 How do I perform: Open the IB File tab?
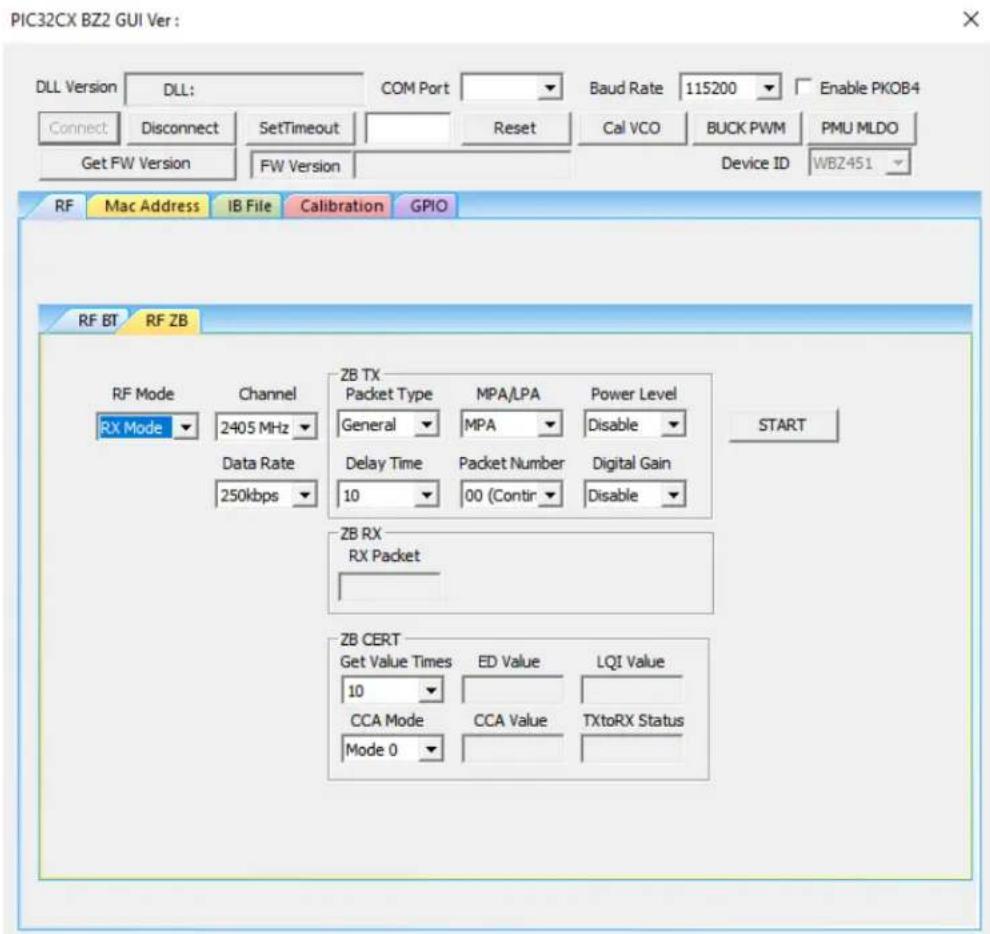pos(249,206)
